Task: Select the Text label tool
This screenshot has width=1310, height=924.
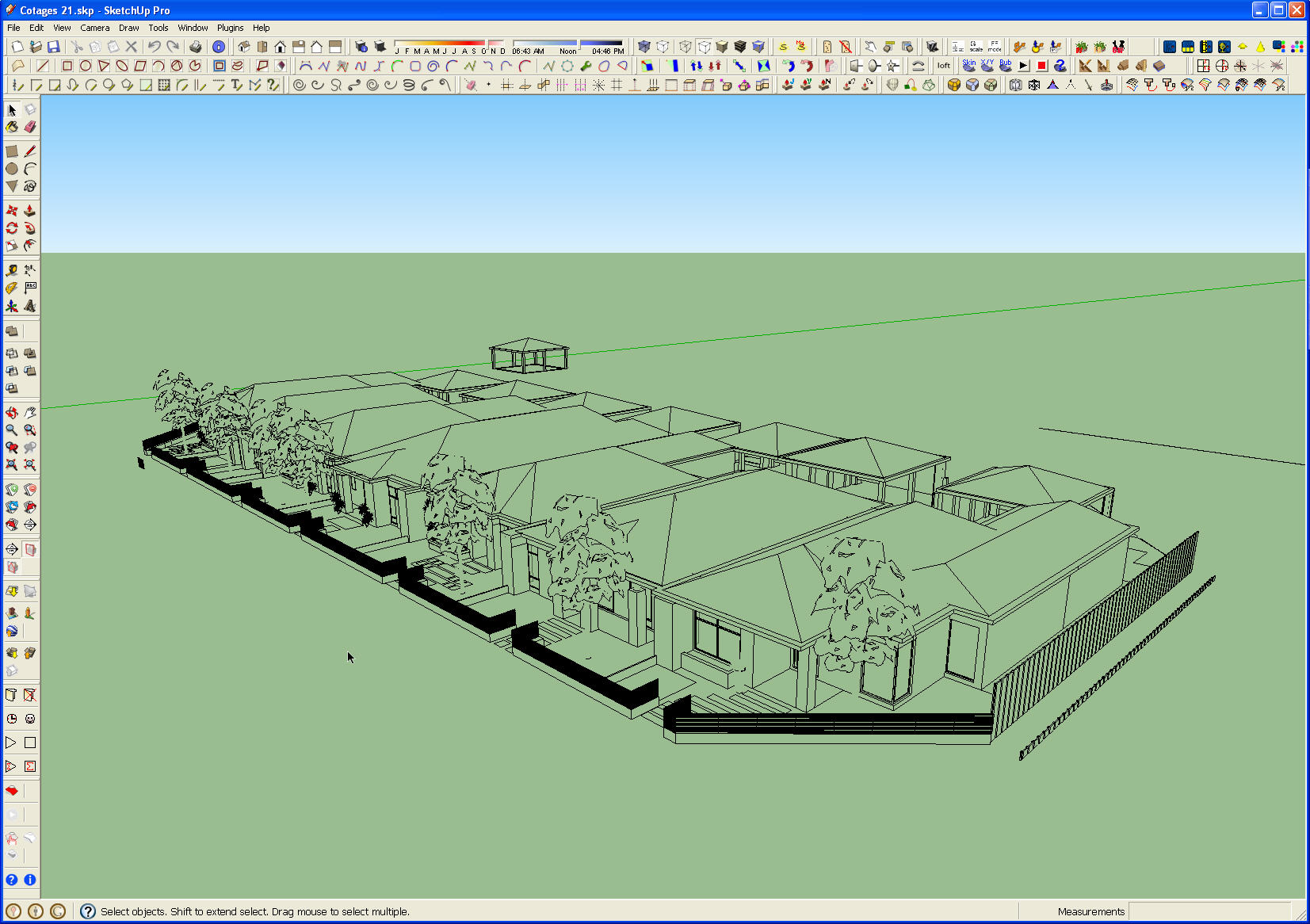Action: click(30, 288)
